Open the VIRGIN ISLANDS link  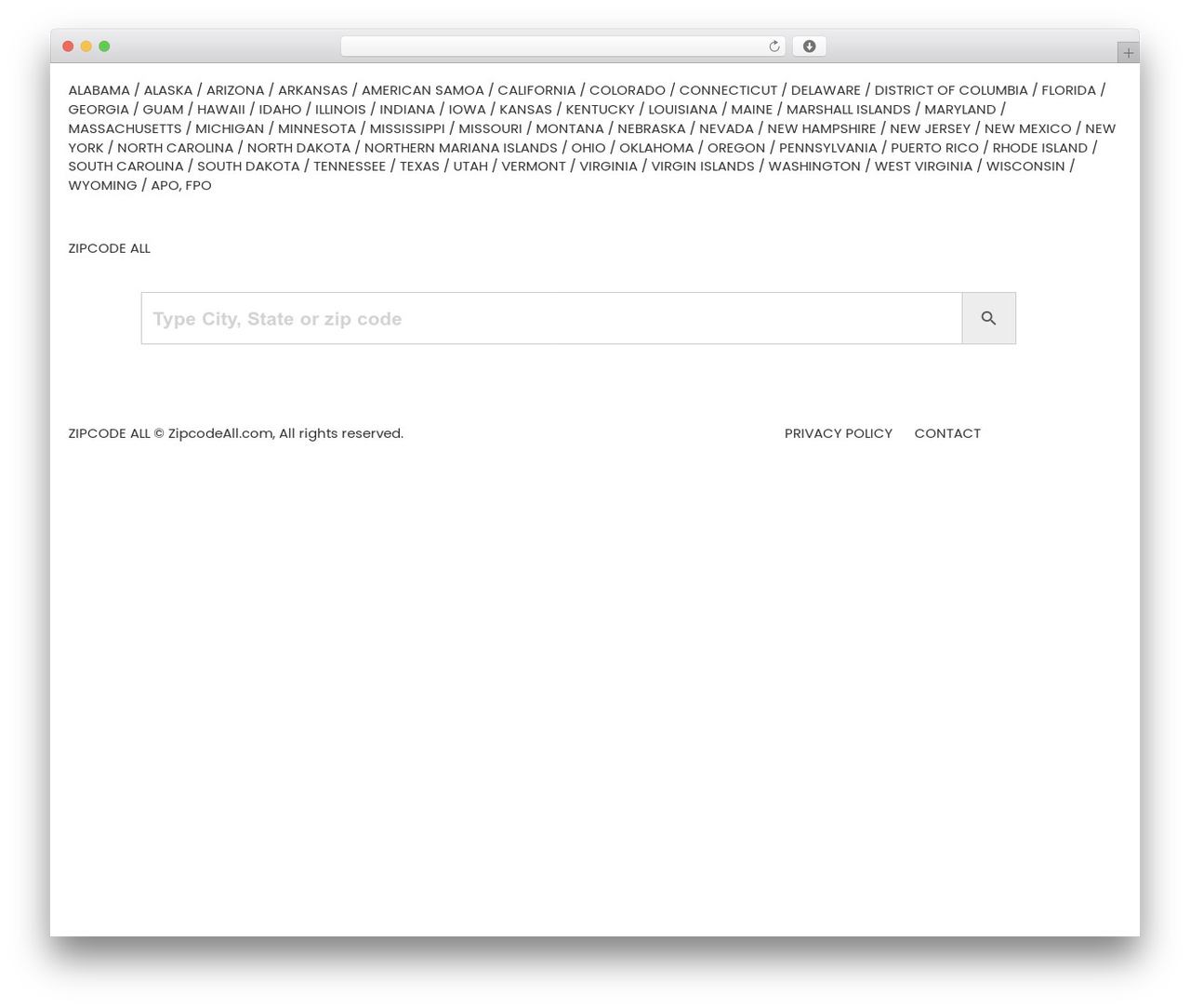click(x=703, y=166)
